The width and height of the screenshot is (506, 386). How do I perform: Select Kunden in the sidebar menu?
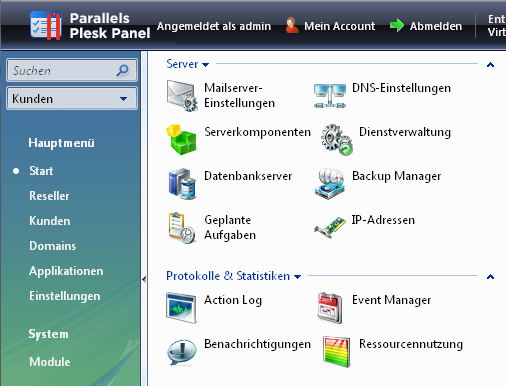pos(50,221)
